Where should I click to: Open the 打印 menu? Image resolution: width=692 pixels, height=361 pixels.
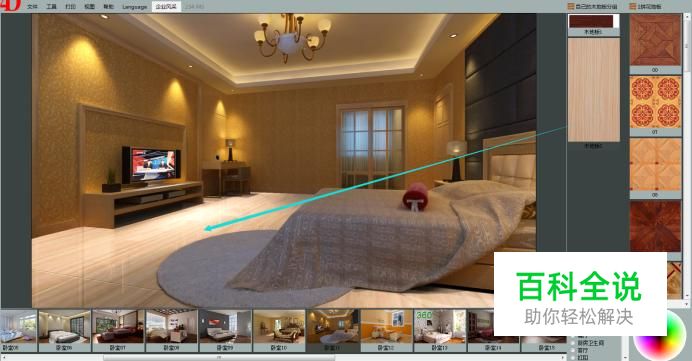pos(70,7)
